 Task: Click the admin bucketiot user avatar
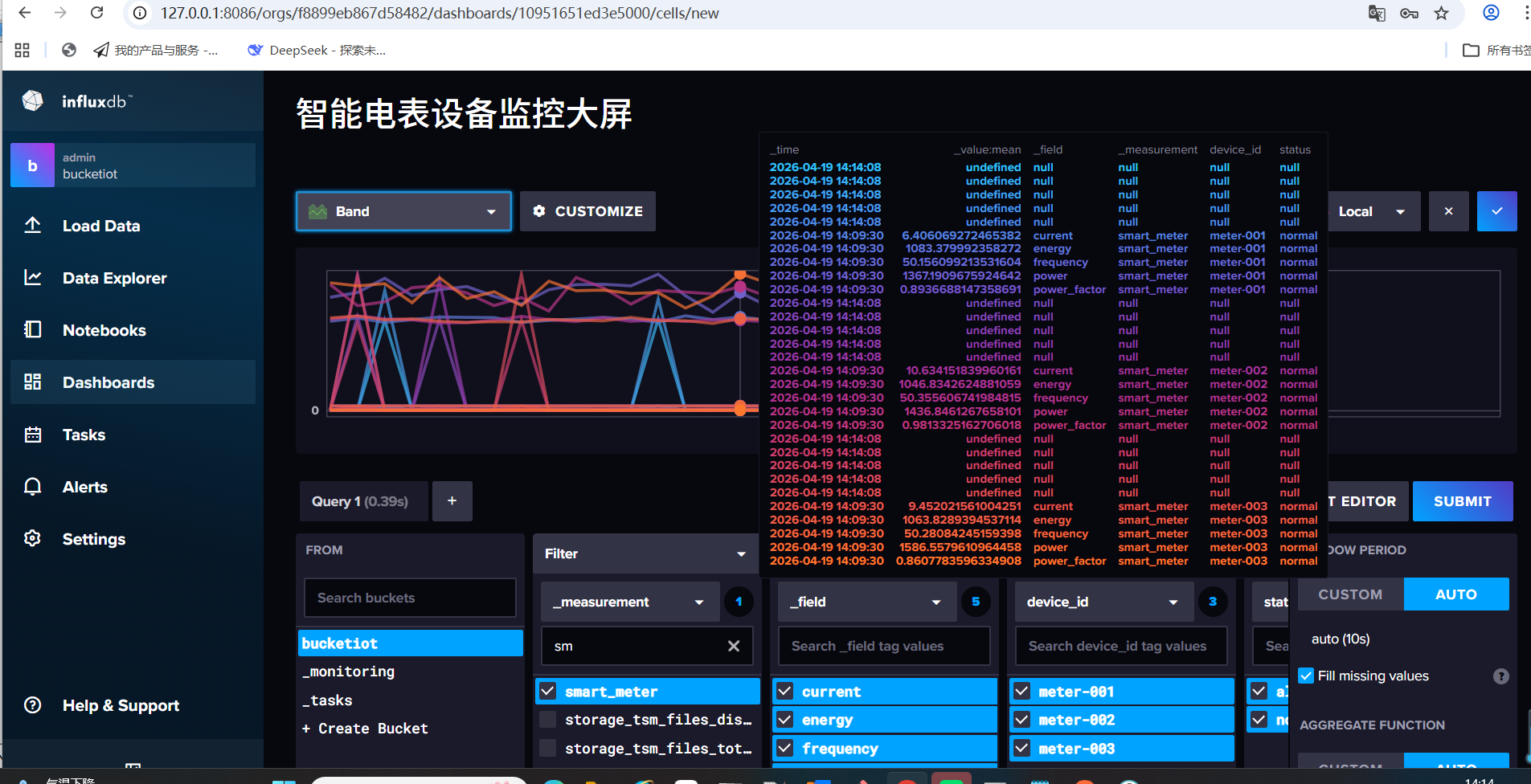(x=32, y=165)
